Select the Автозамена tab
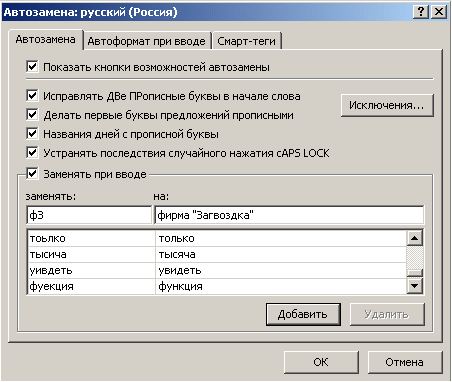The image size is (452, 382). [x=46, y=39]
